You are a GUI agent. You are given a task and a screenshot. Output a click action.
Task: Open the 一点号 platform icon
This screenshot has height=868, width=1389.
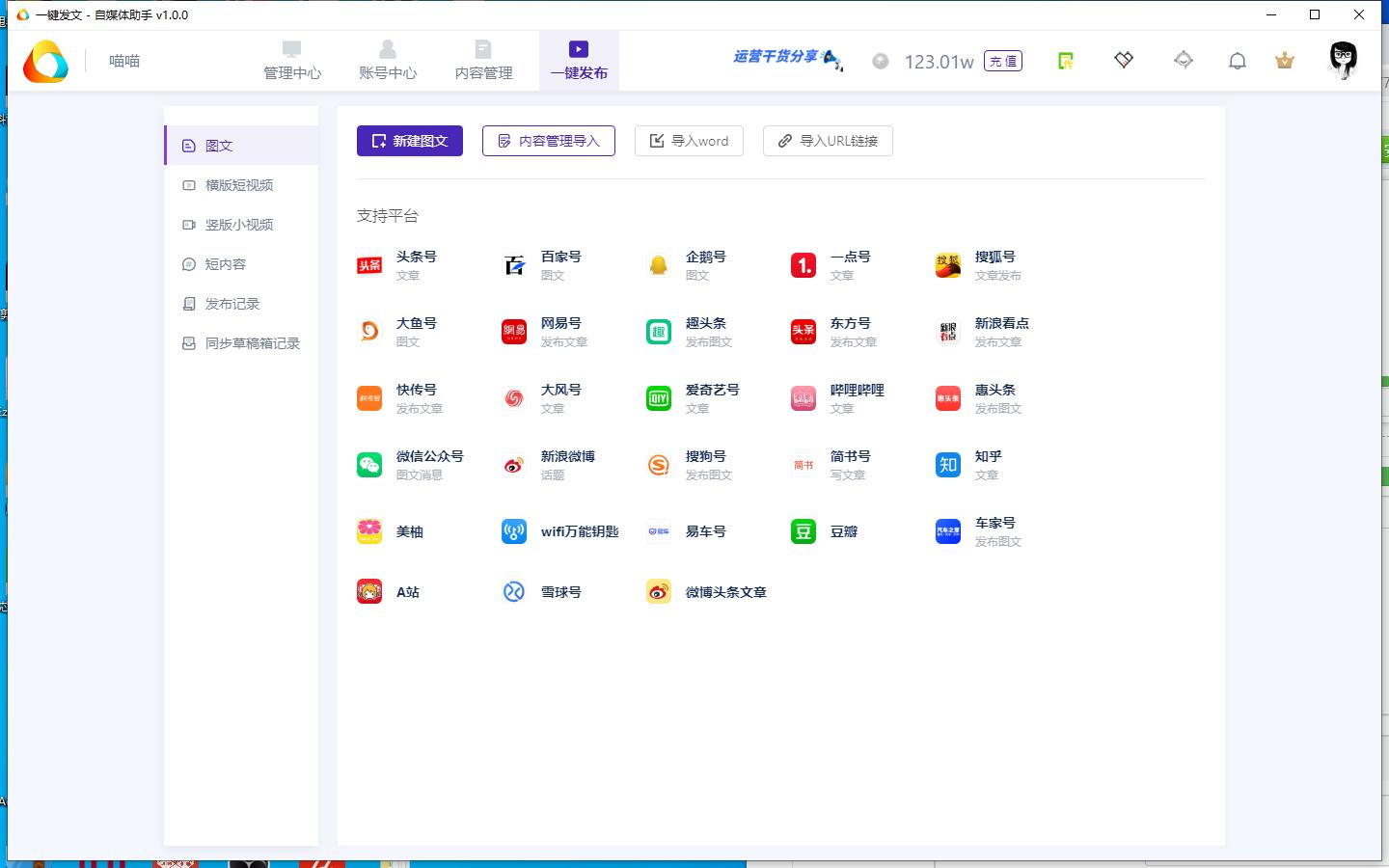point(803,265)
